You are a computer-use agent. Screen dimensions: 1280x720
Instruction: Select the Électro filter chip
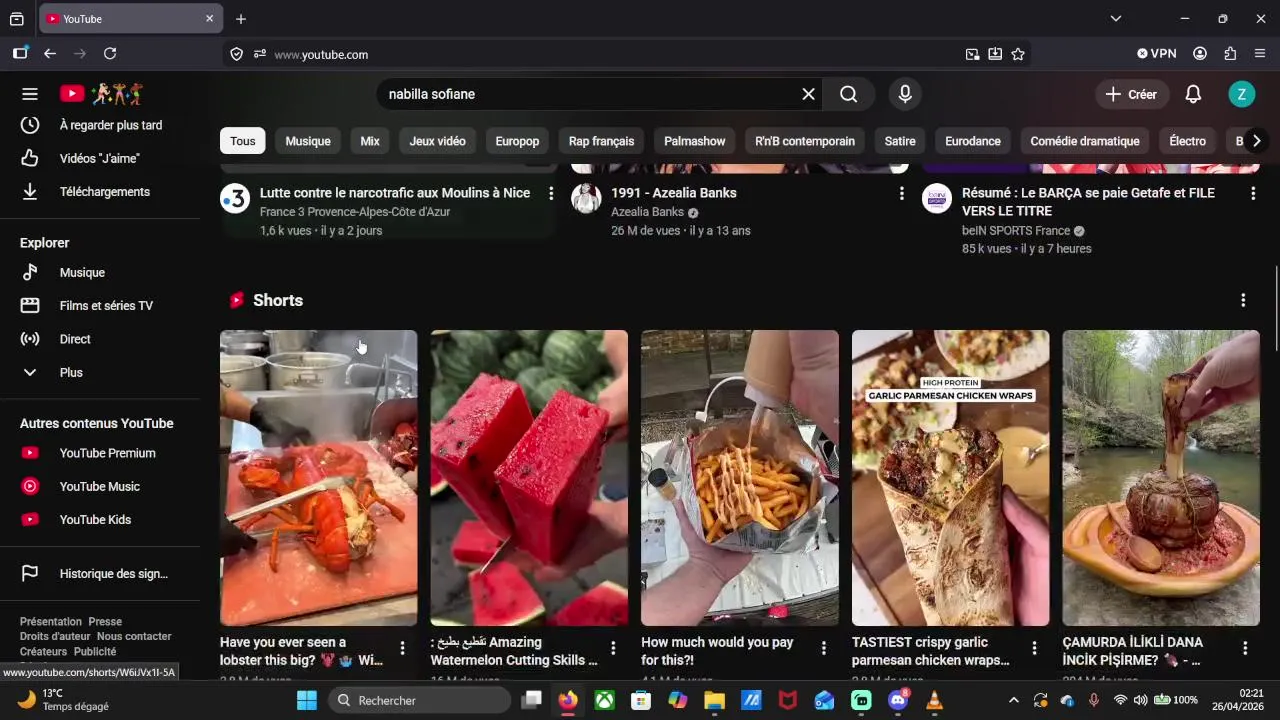point(1187,141)
